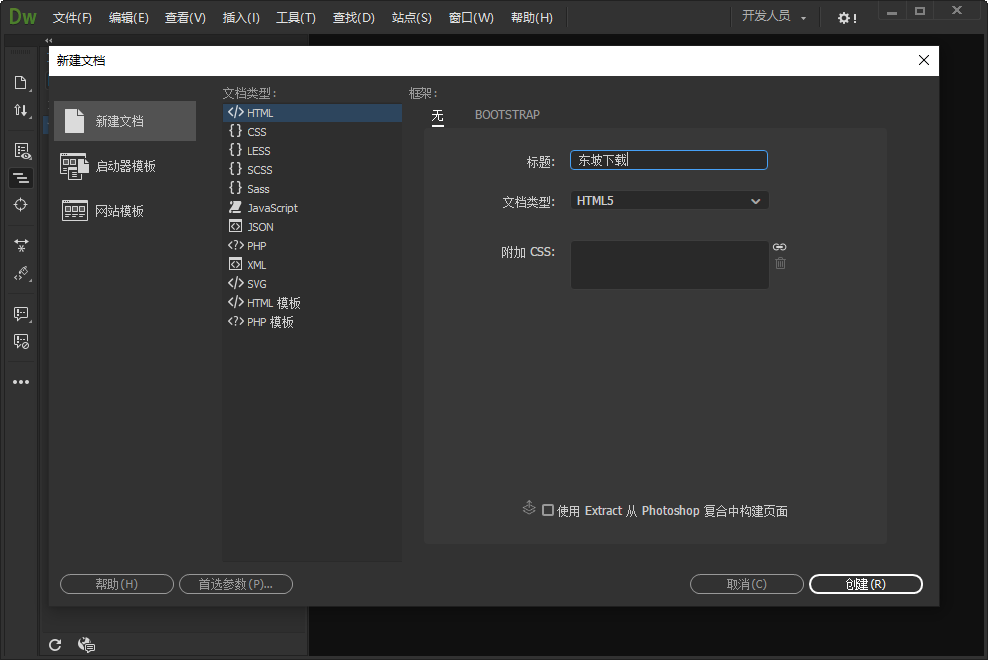Click the 创建(R) create button

(x=866, y=584)
